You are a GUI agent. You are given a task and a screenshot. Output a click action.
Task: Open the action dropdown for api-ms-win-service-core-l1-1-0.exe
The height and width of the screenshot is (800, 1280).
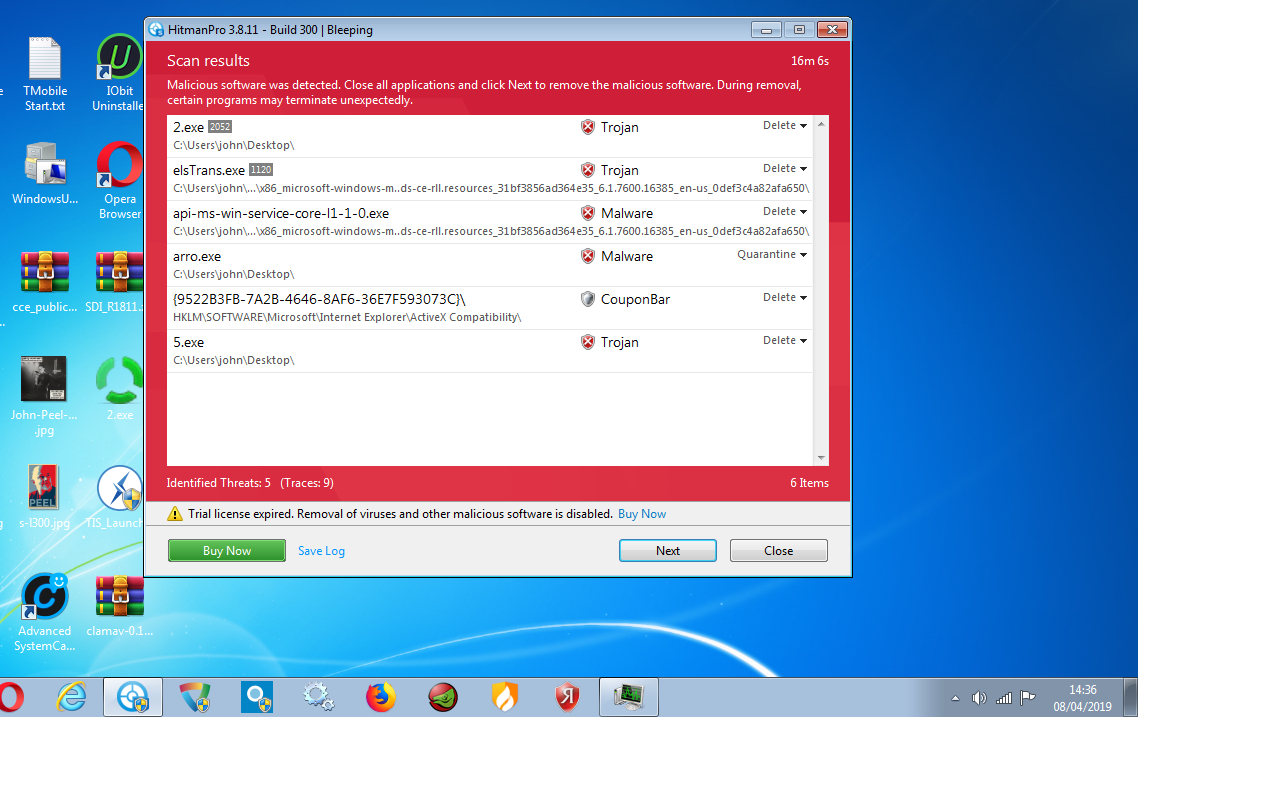click(x=785, y=212)
